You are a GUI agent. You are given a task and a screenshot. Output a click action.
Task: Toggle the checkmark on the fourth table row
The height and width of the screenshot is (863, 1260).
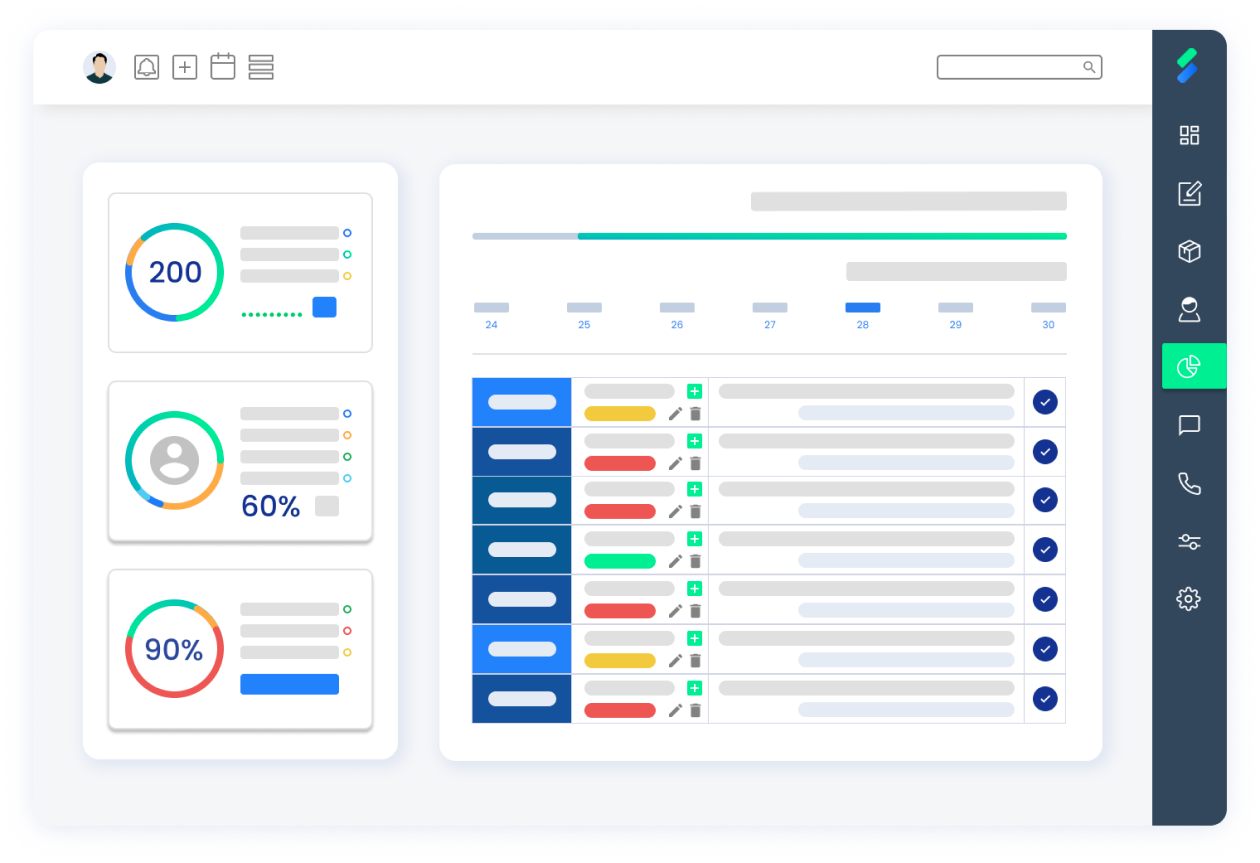coord(1045,549)
